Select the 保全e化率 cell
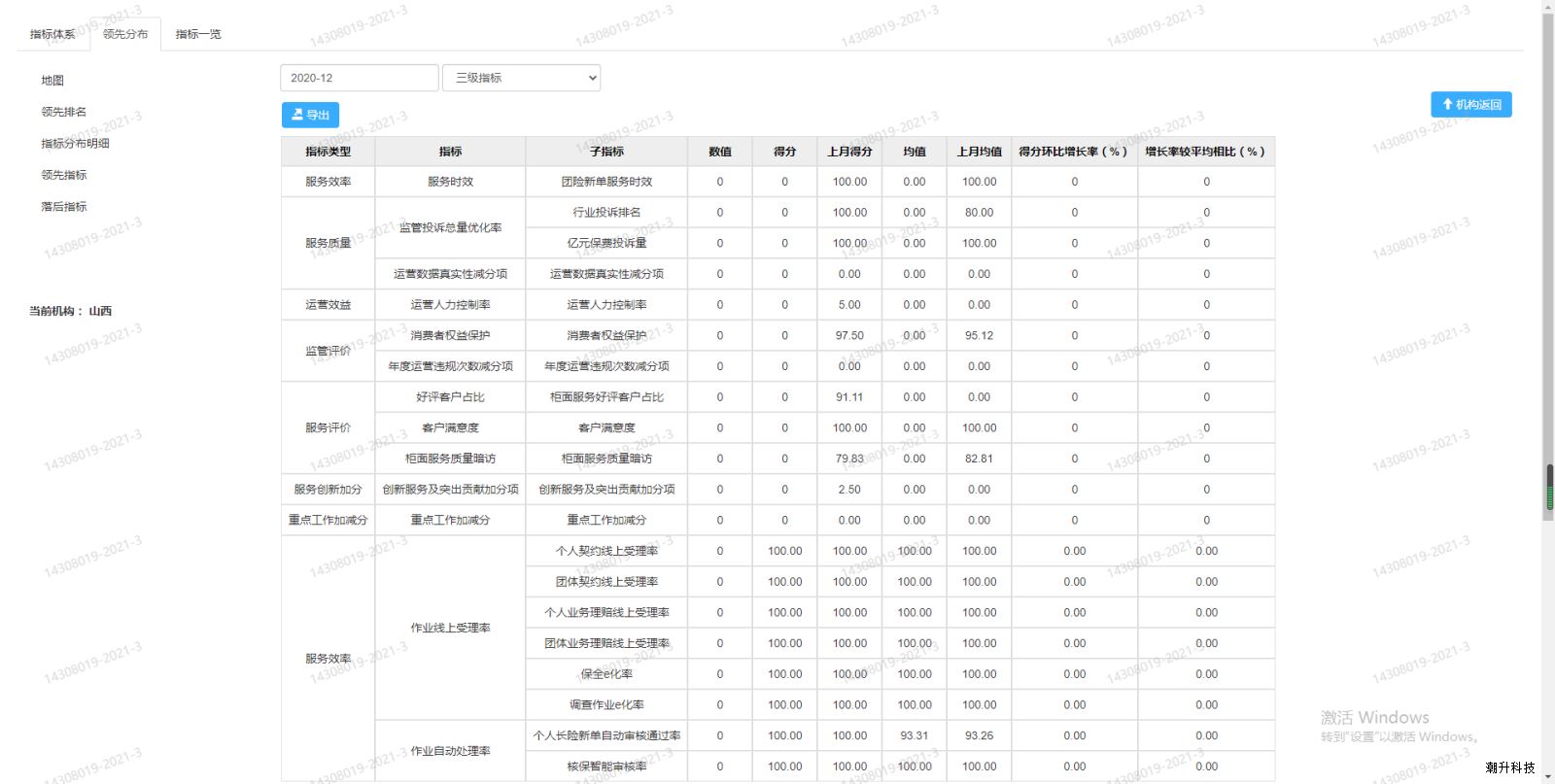Viewport: 1555px width, 784px height. pyautogui.click(x=606, y=674)
